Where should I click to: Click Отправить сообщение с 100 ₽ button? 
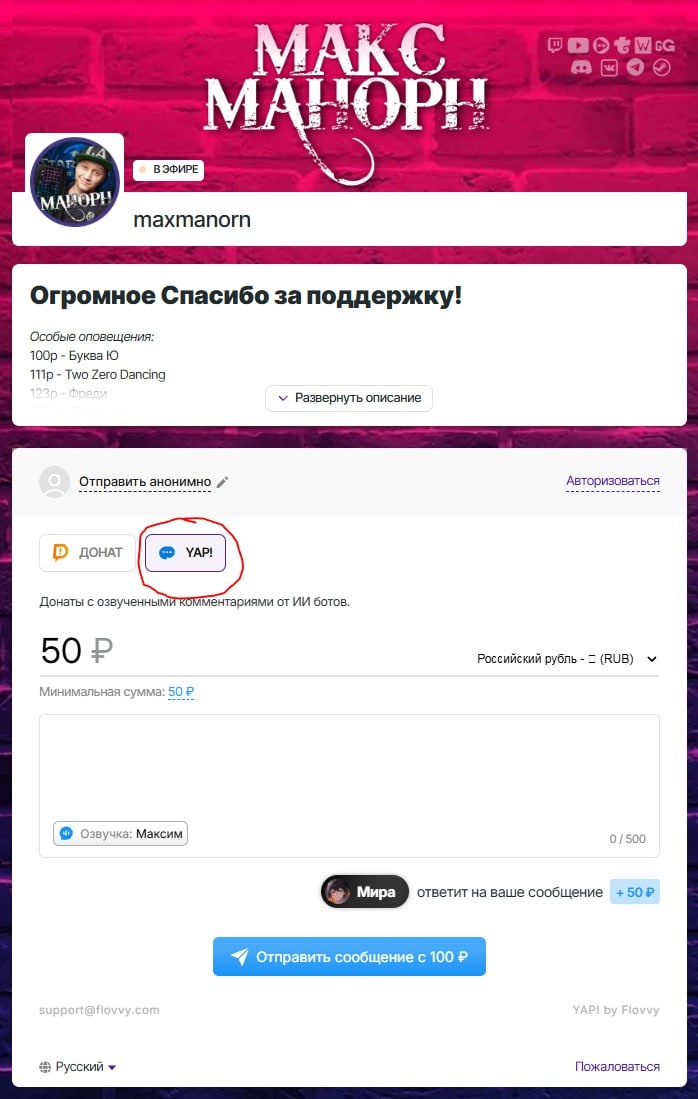point(349,957)
